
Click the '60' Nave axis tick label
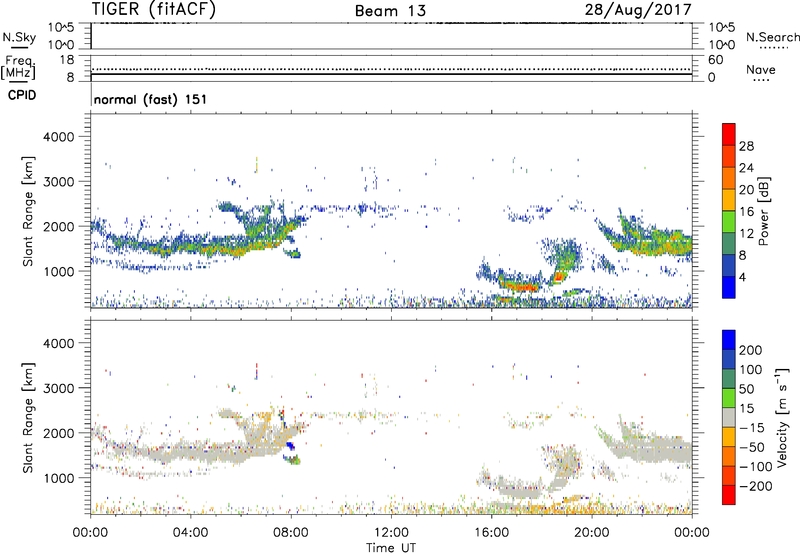pos(715,60)
